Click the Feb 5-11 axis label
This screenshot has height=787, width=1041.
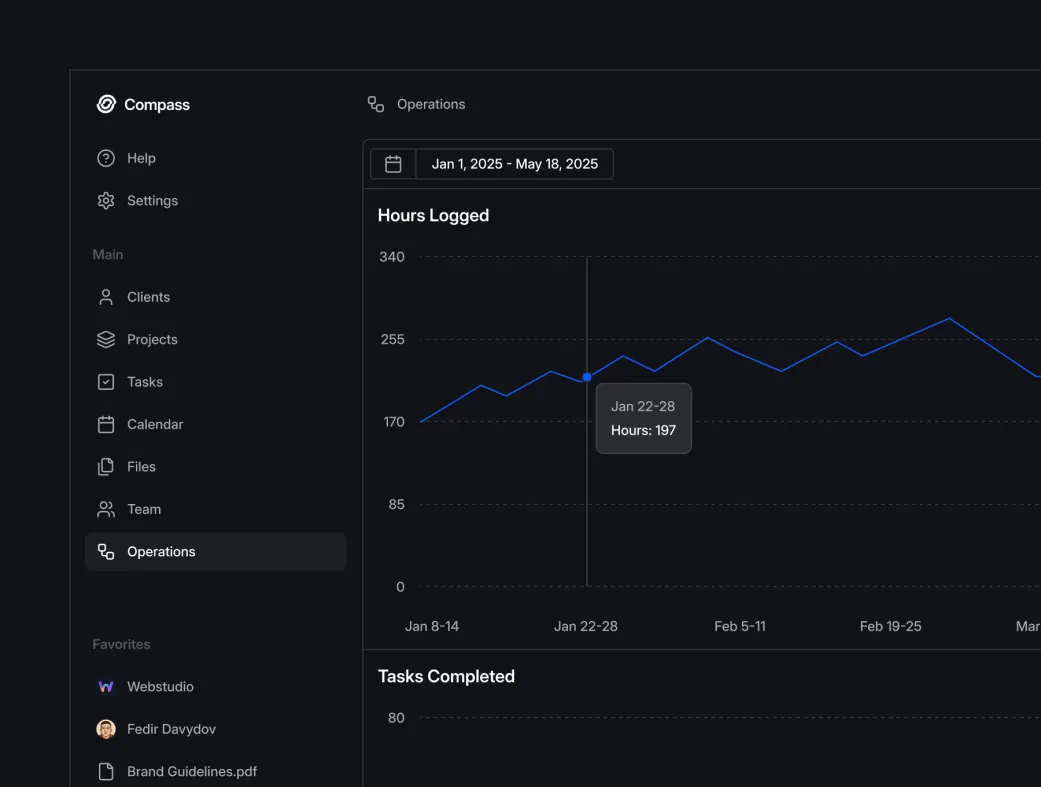pyautogui.click(x=740, y=626)
